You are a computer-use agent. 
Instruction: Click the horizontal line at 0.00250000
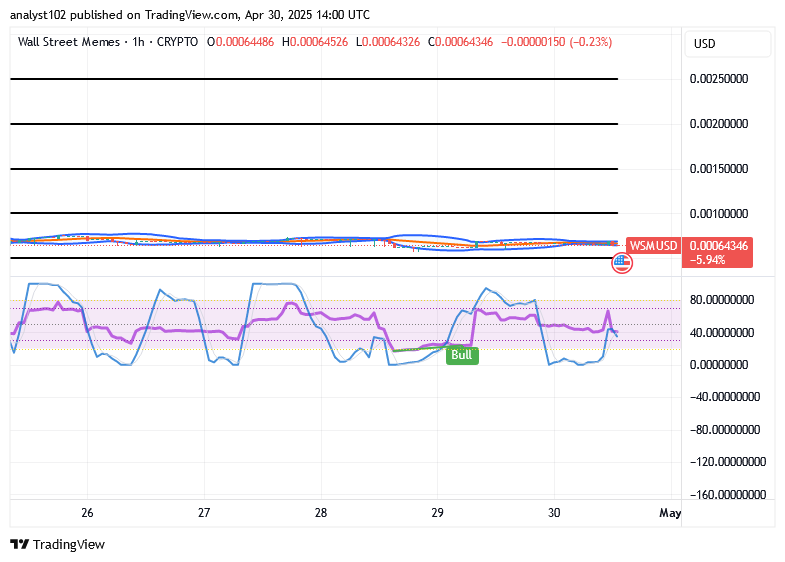(x=314, y=79)
